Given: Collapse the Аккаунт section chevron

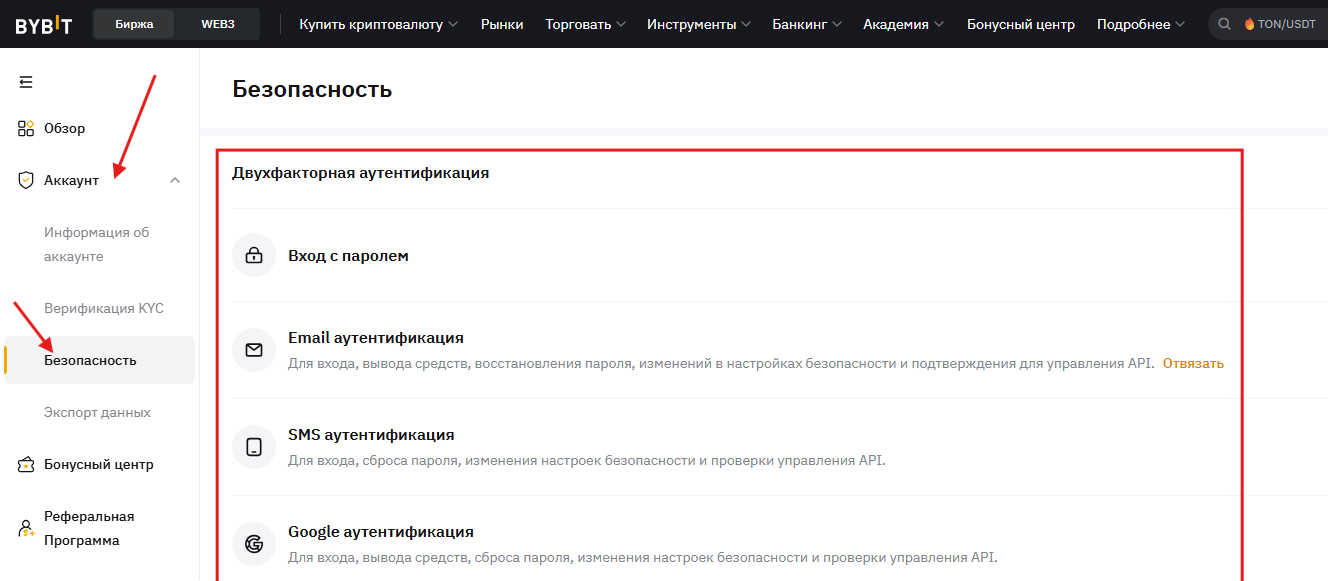Looking at the screenshot, I should (175, 180).
